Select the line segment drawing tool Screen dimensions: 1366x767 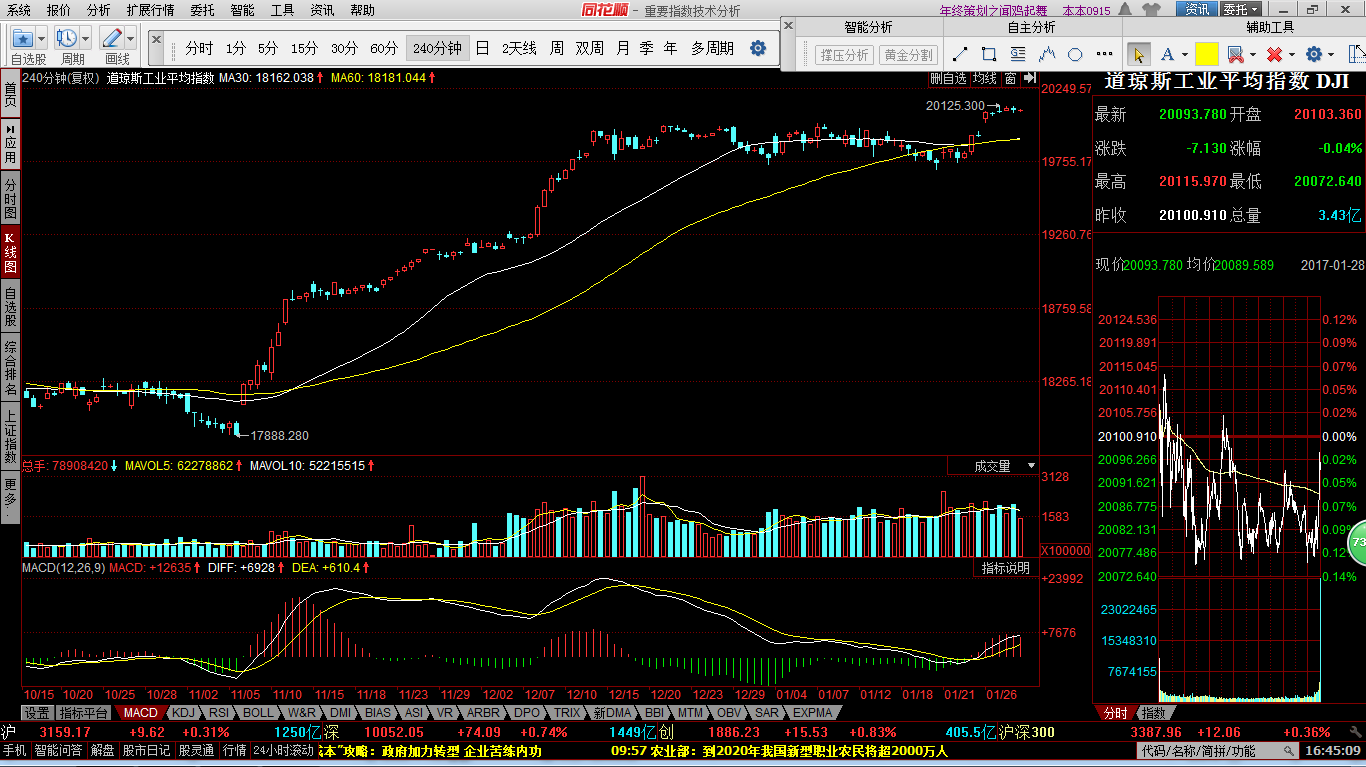point(960,54)
